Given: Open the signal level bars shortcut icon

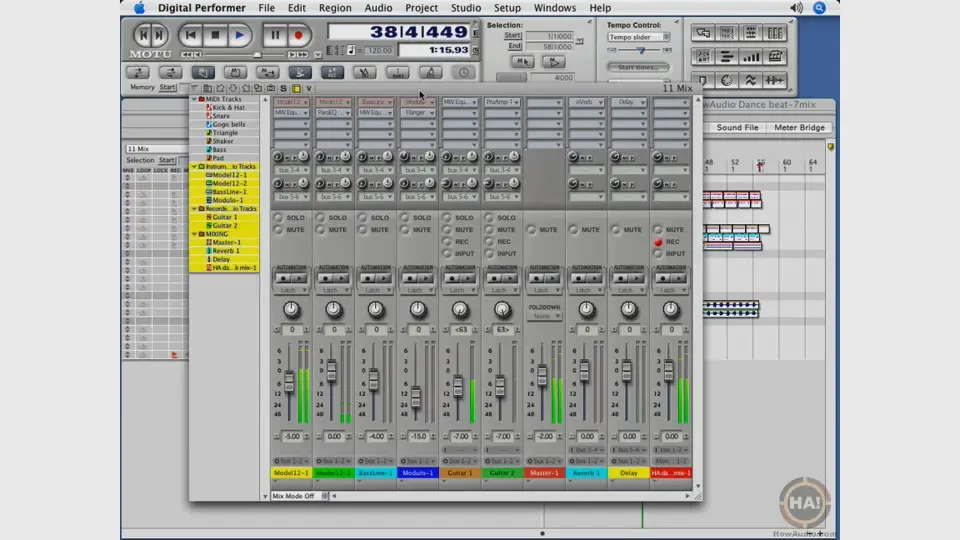Looking at the screenshot, I should [751, 57].
